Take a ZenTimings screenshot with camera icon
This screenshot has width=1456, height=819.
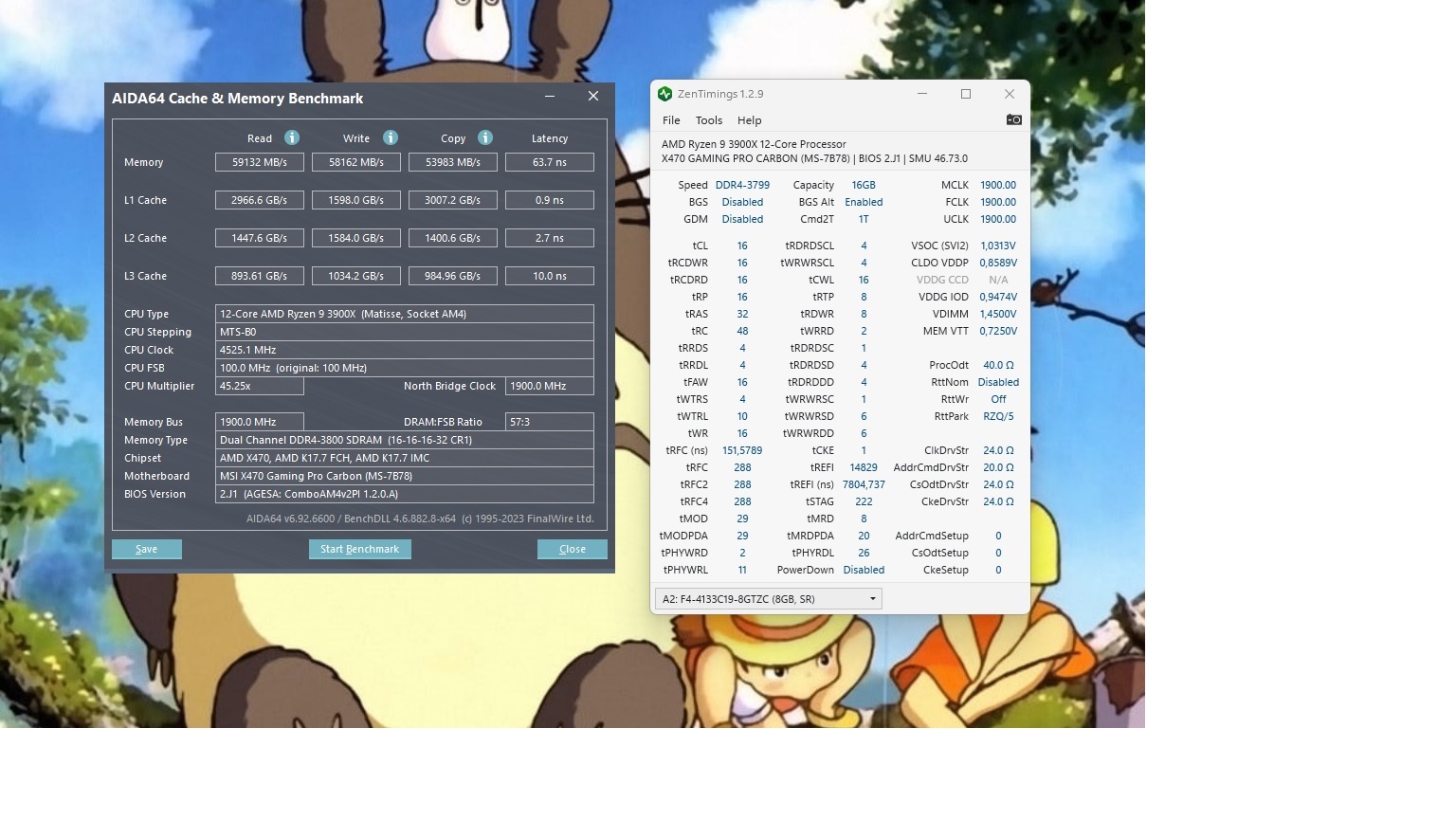pos(1013,119)
